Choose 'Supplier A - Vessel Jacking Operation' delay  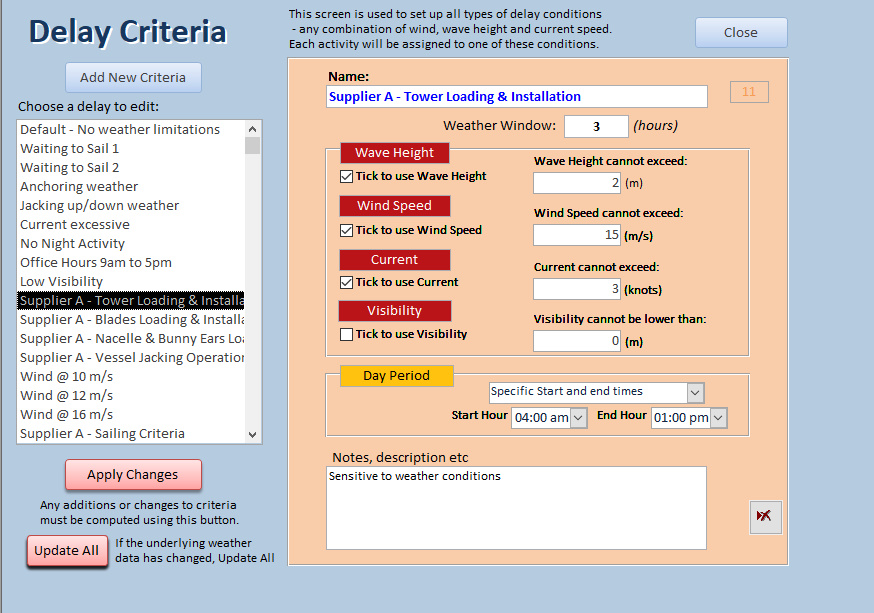[131, 357]
